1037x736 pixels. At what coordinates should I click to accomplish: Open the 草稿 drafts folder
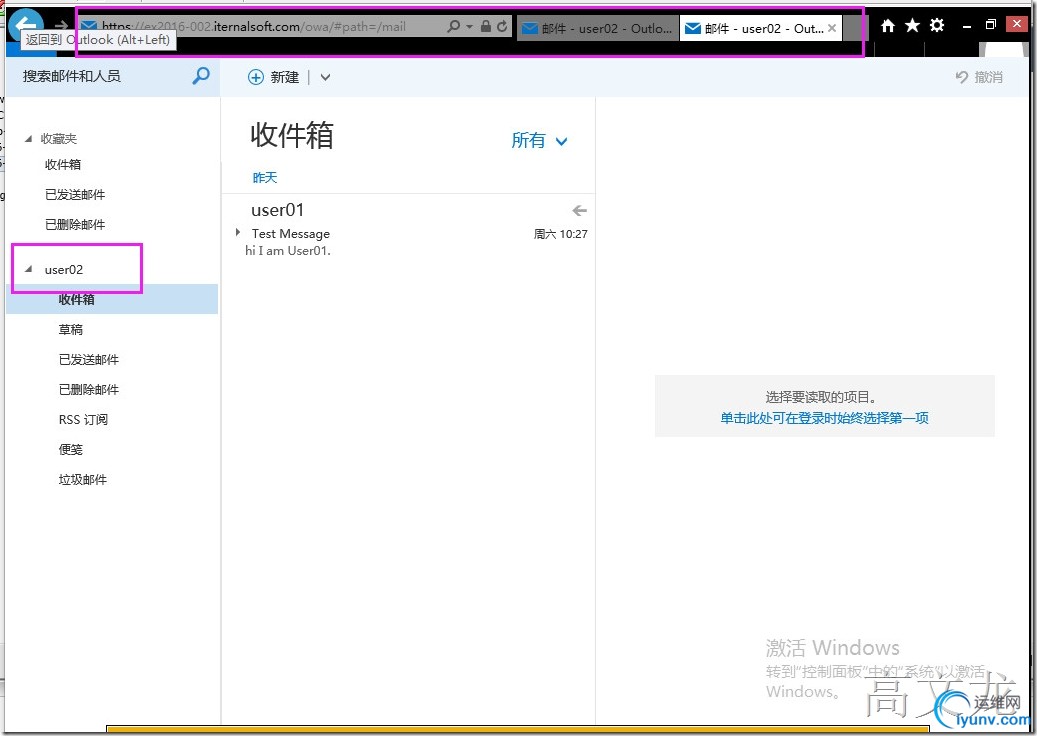pyautogui.click(x=71, y=329)
